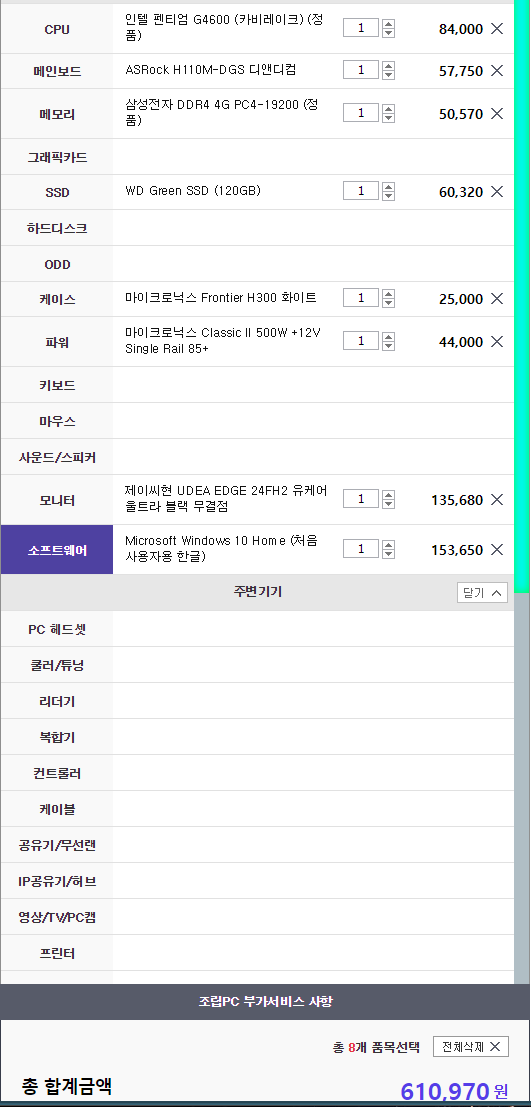Select the 공유기/무선랜 category

click(57, 845)
